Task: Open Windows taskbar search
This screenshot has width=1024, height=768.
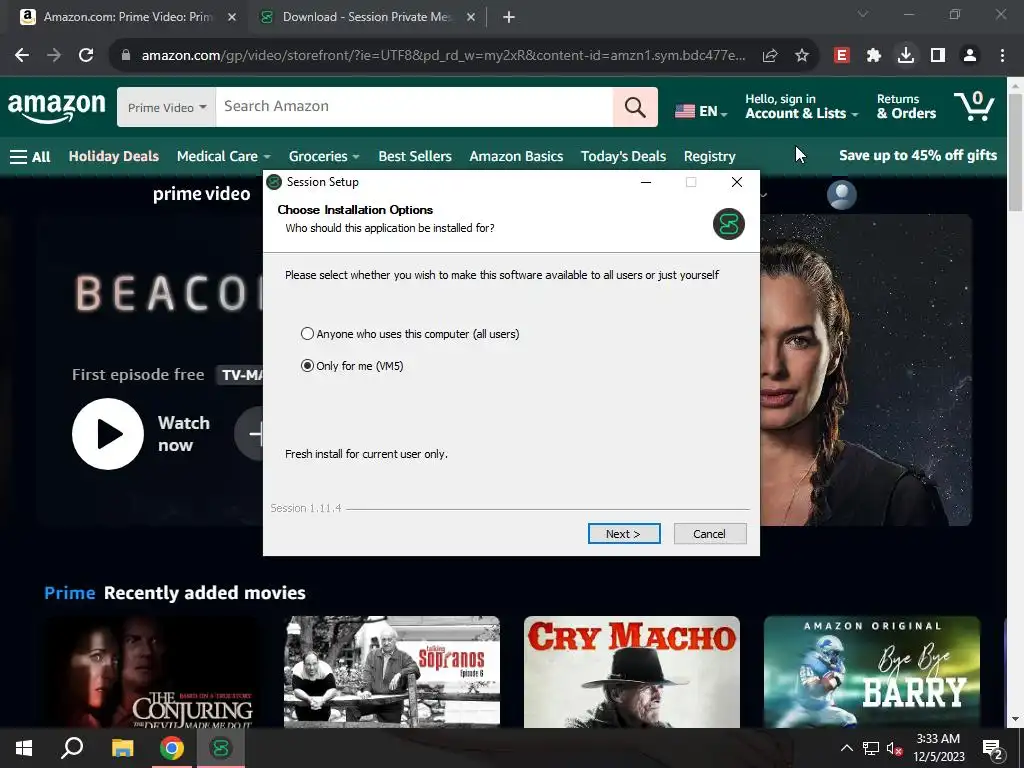Action: (72, 748)
